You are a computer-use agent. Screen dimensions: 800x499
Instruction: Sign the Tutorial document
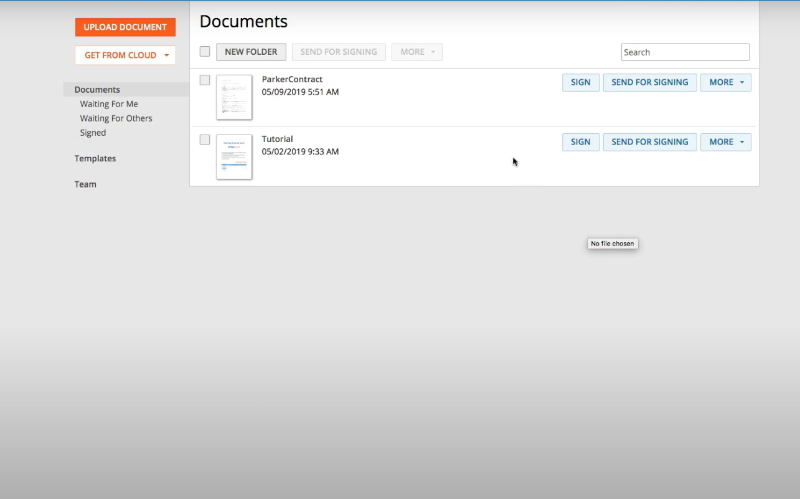coord(581,142)
